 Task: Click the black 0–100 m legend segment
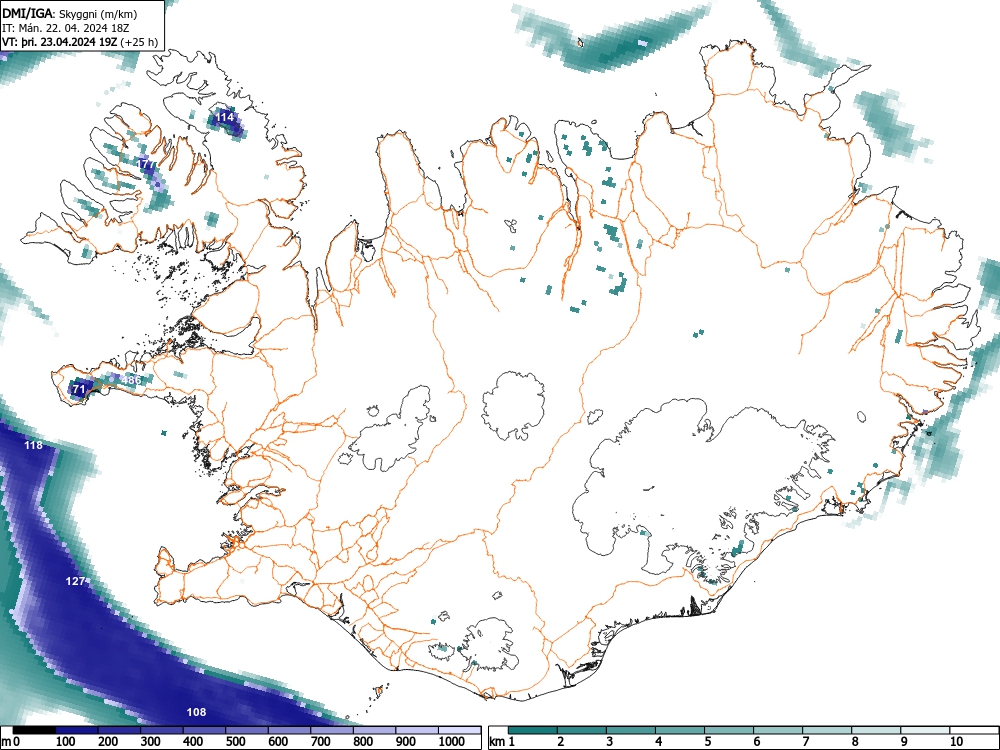click(34, 730)
